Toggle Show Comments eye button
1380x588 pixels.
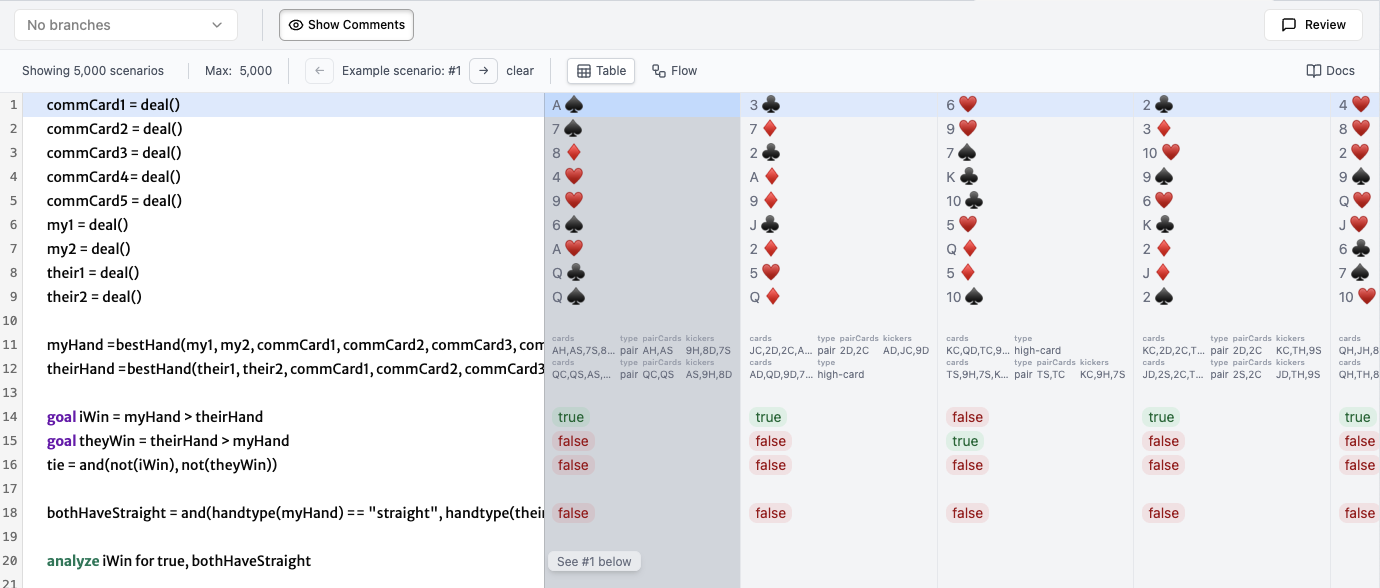pos(346,25)
